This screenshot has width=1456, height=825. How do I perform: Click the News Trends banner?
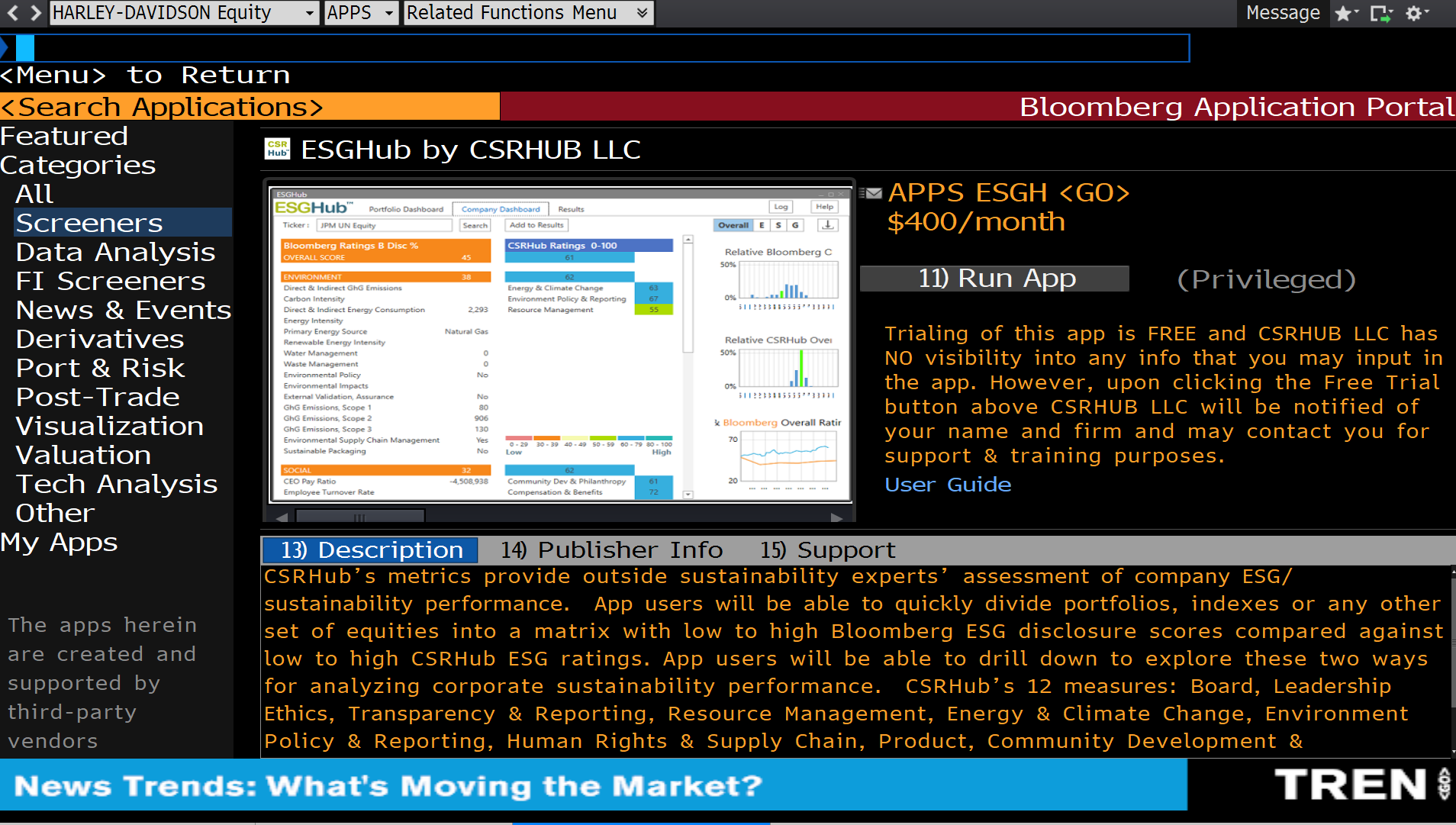tap(594, 785)
